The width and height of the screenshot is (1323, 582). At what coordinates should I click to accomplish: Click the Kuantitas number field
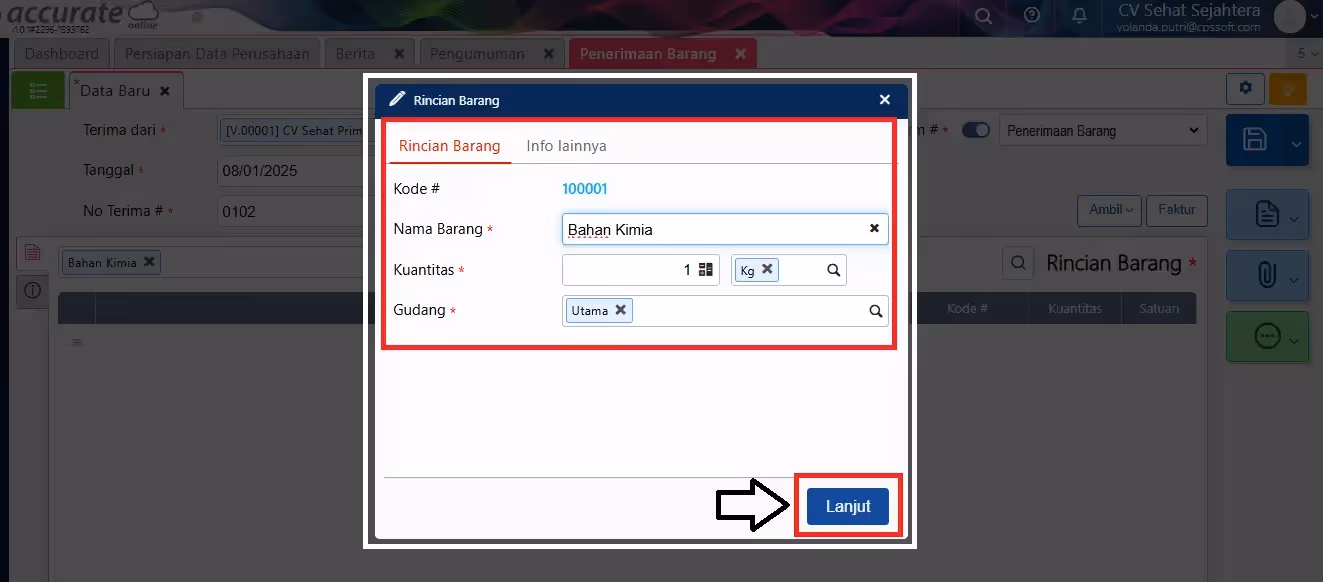point(640,270)
